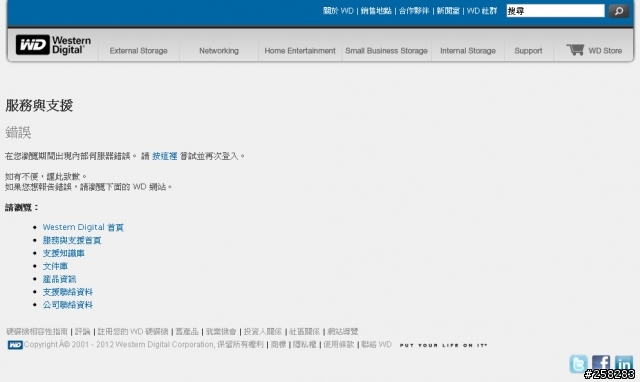Open the 支援知識庫 link
Viewport: 640px width, 382px height.
point(64,253)
